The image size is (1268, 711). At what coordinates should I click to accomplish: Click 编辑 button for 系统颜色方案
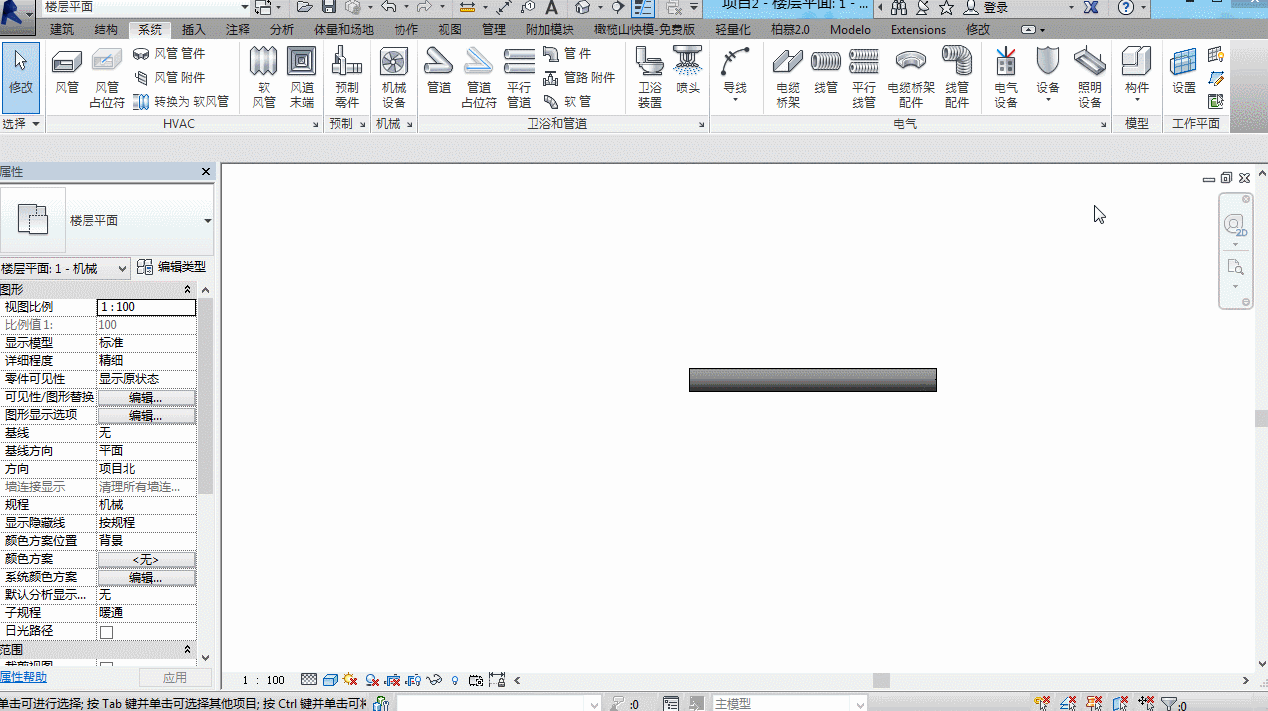pyautogui.click(x=146, y=578)
